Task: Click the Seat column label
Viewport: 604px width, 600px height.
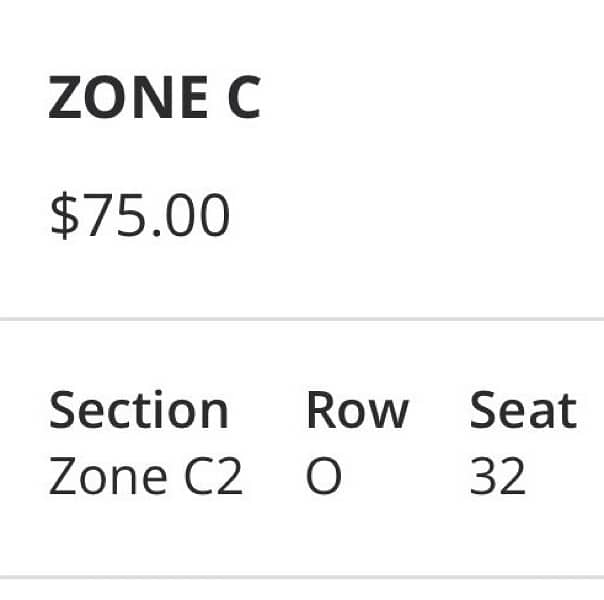Action: coord(523,410)
